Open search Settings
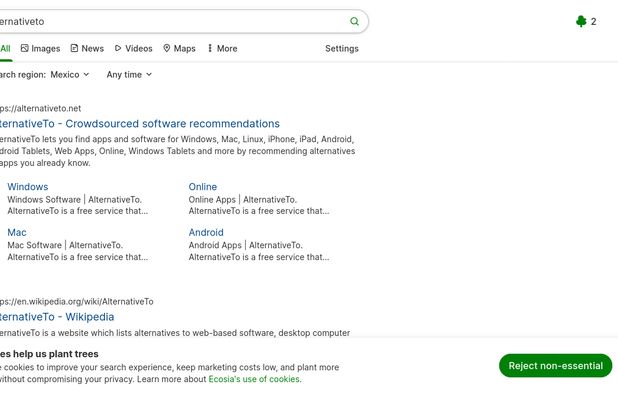This screenshot has height=394, width=618. [342, 48]
